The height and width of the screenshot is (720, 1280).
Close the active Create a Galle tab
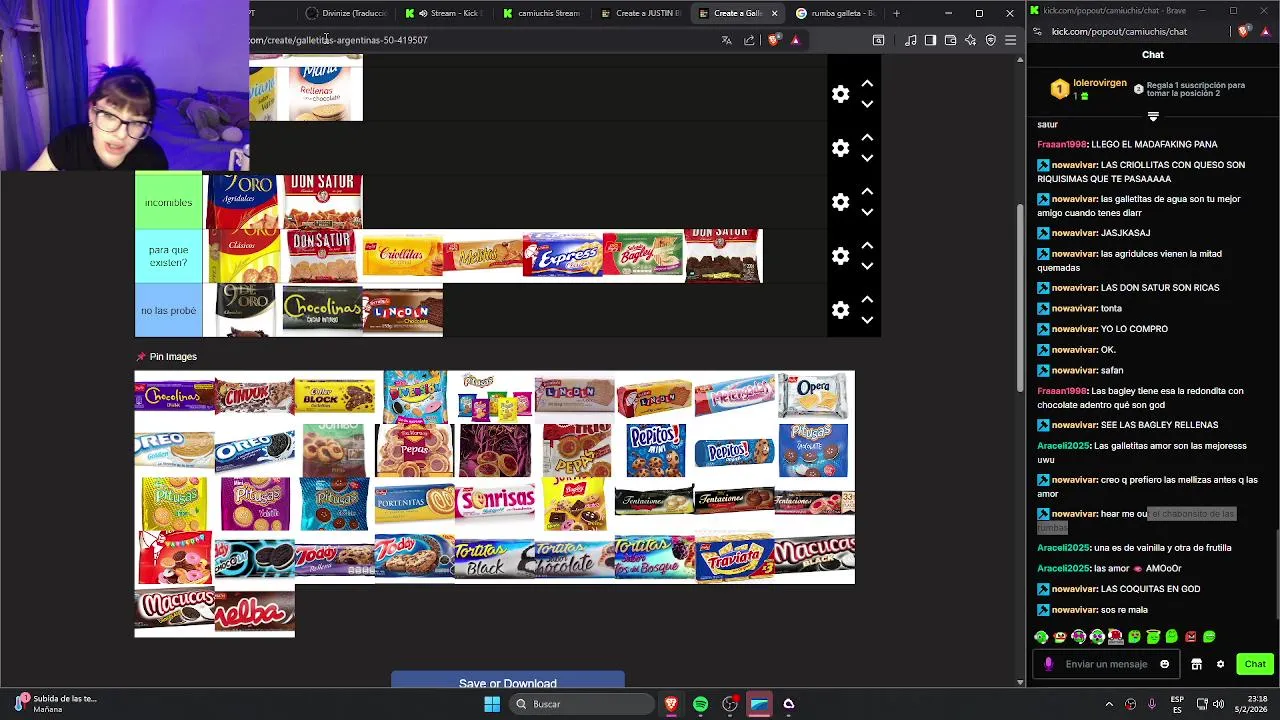pos(774,13)
